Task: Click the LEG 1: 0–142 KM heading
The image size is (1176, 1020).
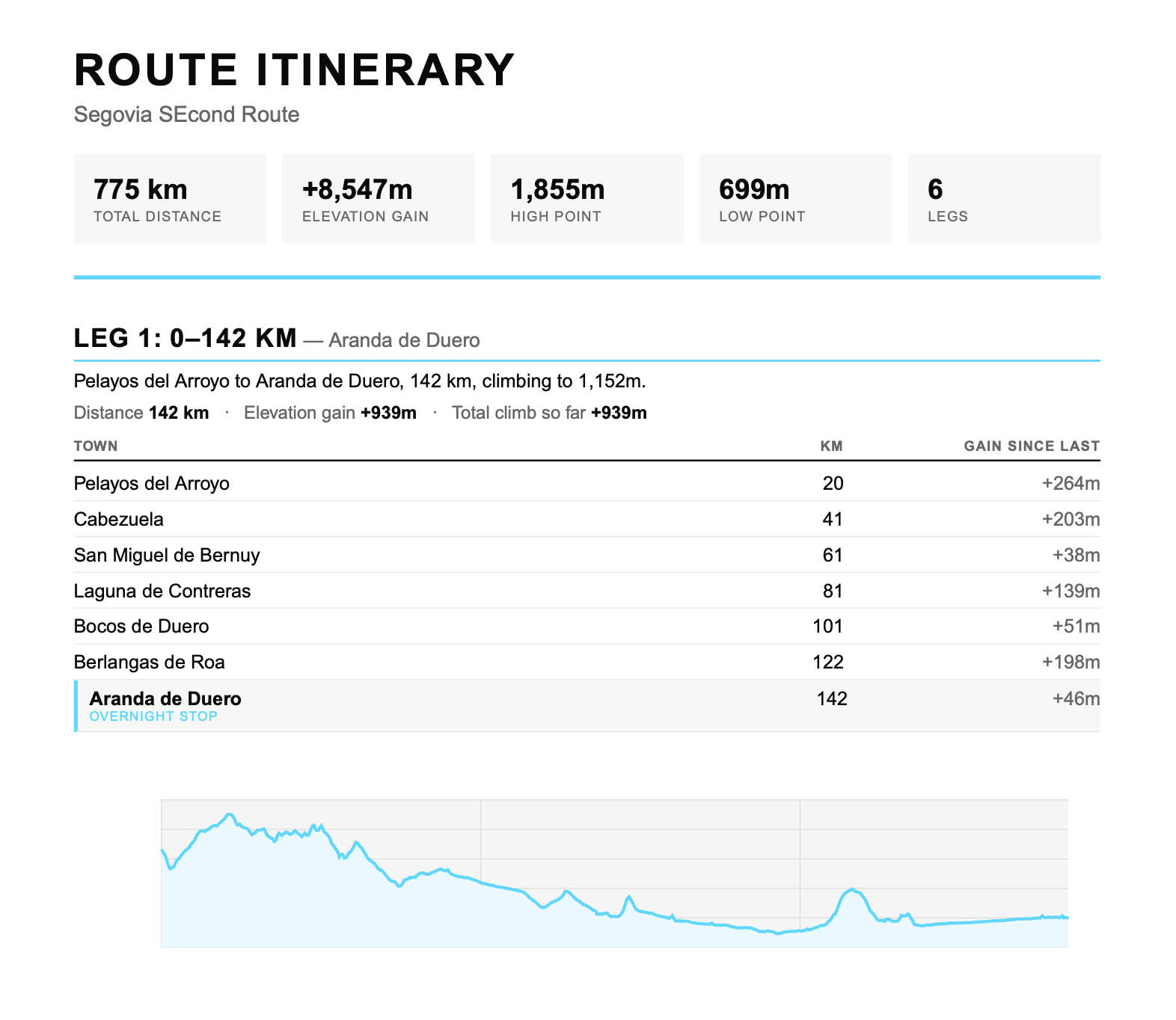Action: 186,338
